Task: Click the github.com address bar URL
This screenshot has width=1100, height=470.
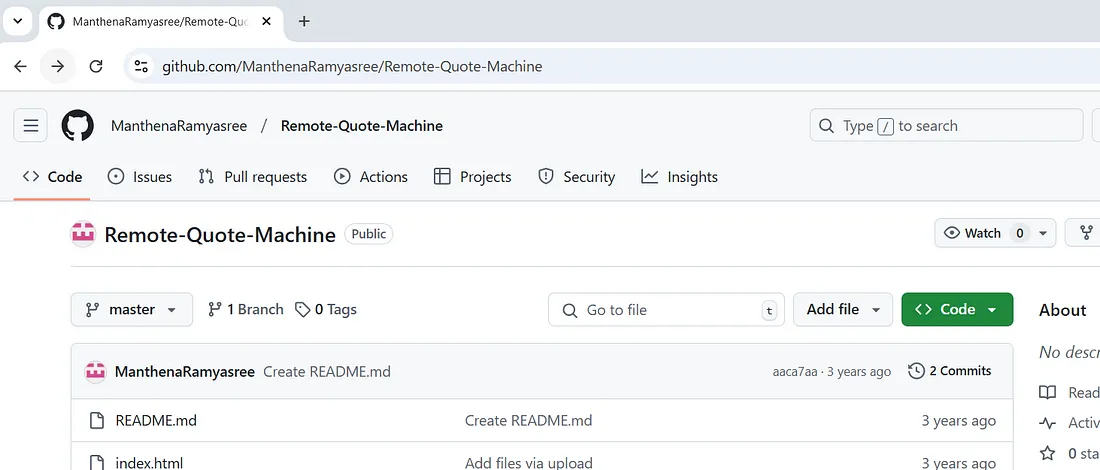Action: (352, 67)
